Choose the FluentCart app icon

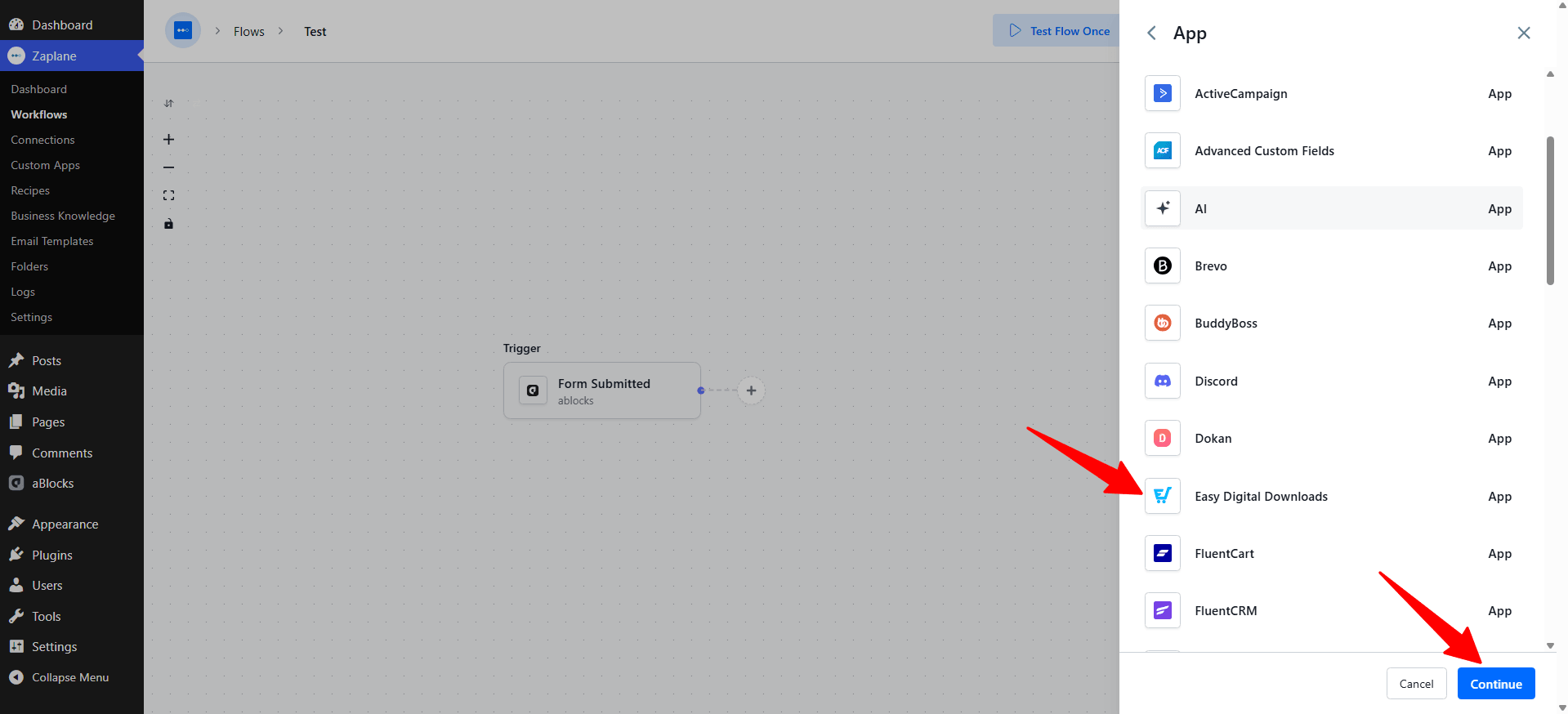click(x=1163, y=554)
